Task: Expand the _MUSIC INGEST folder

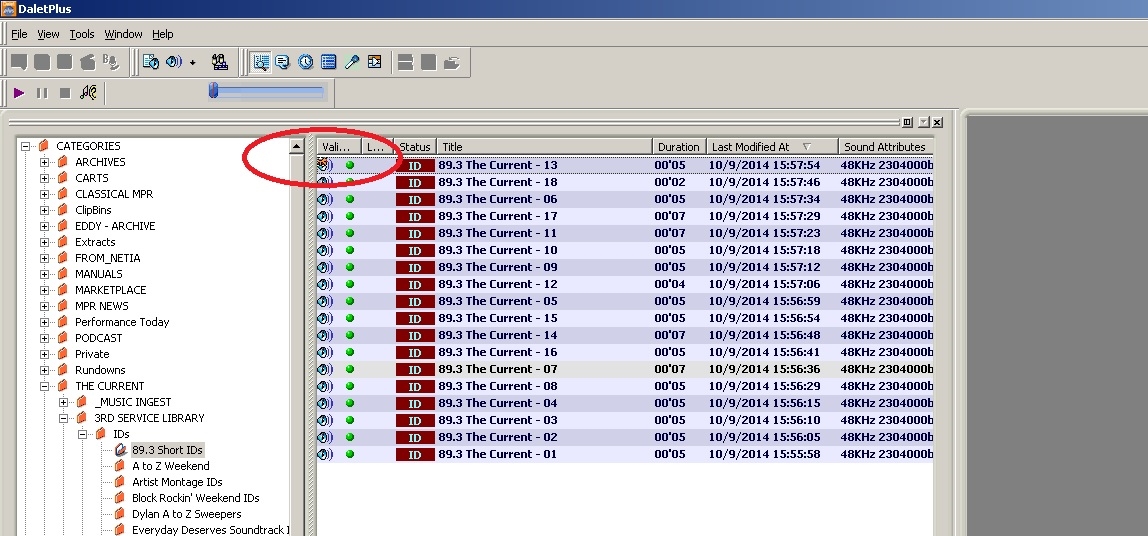Action: click(x=64, y=402)
